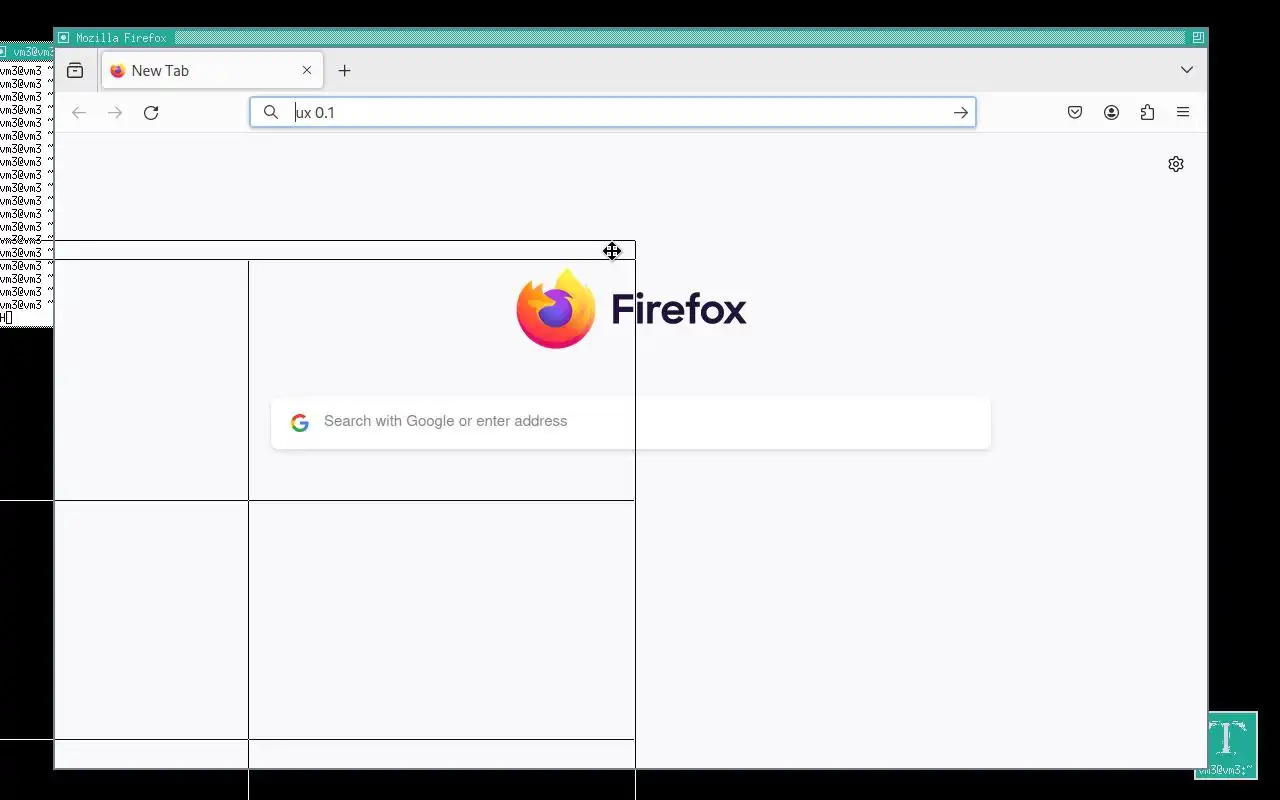Expand the list all tabs chevron
Viewport: 1280px width, 800px height.
(x=1187, y=70)
